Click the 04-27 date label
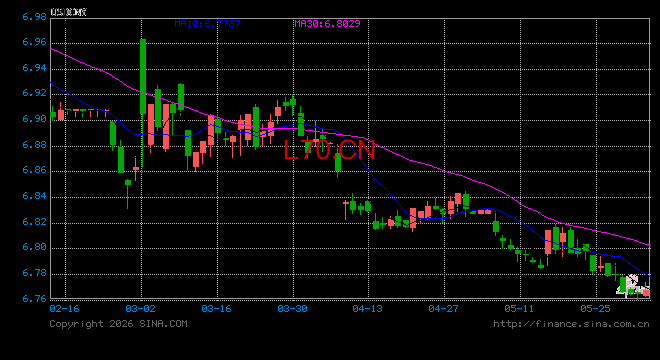The height and width of the screenshot is (360, 660). click(x=443, y=309)
